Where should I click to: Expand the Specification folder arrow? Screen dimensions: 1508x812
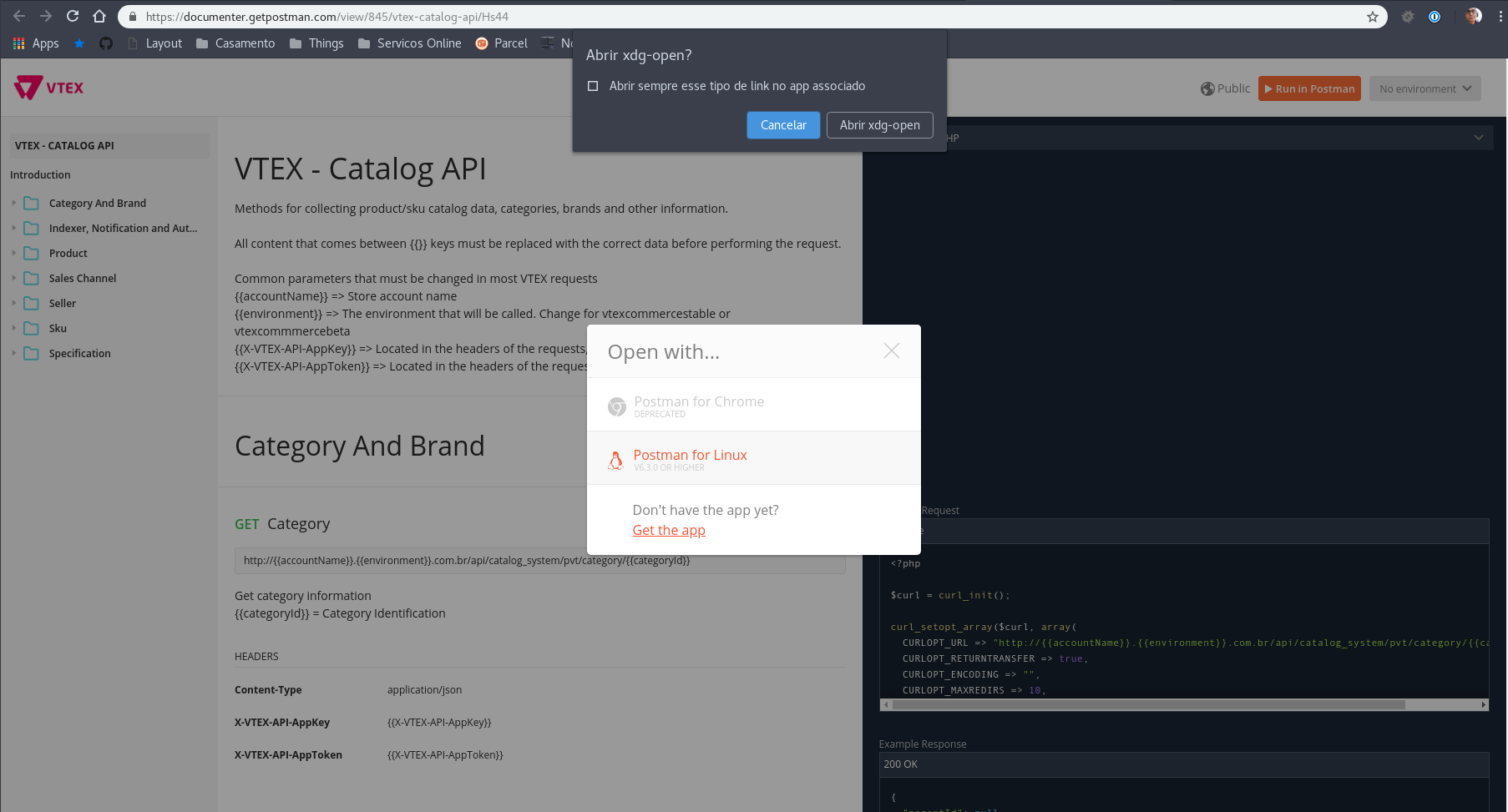click(14, 353)
